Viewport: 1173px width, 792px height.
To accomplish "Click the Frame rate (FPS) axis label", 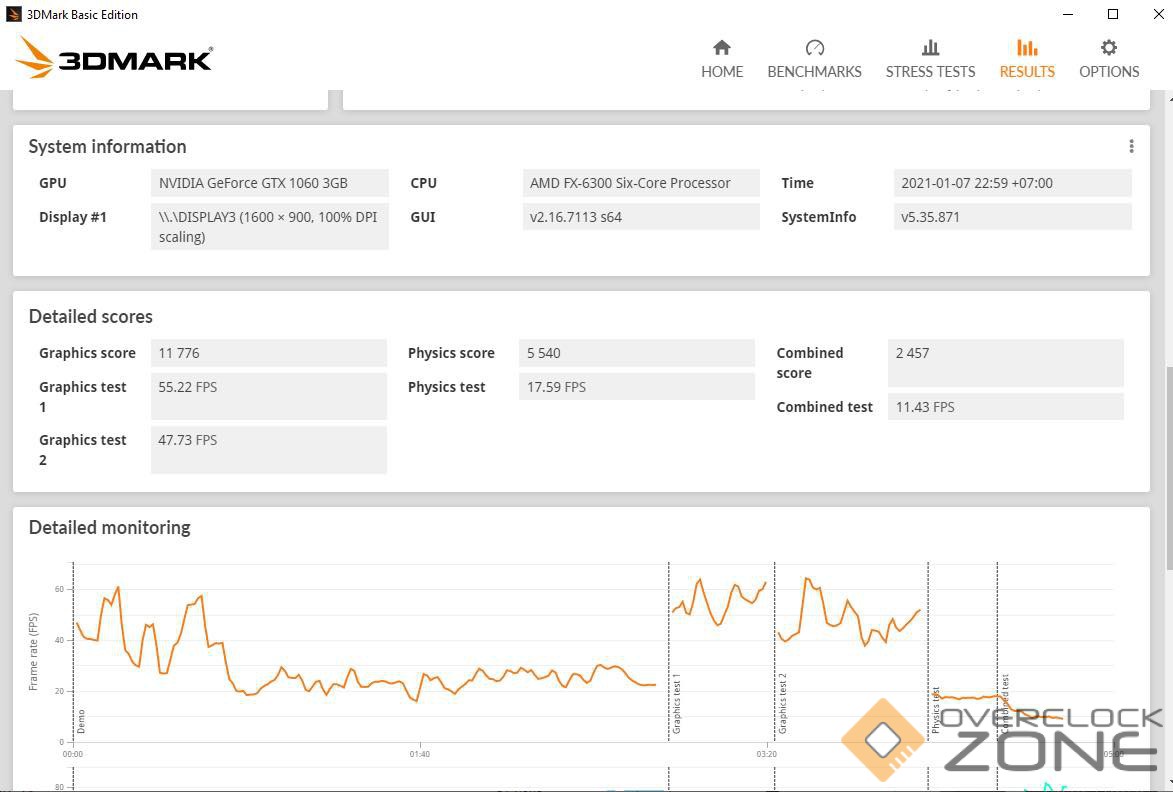I will pyautogui.click(x=33, y=651).
